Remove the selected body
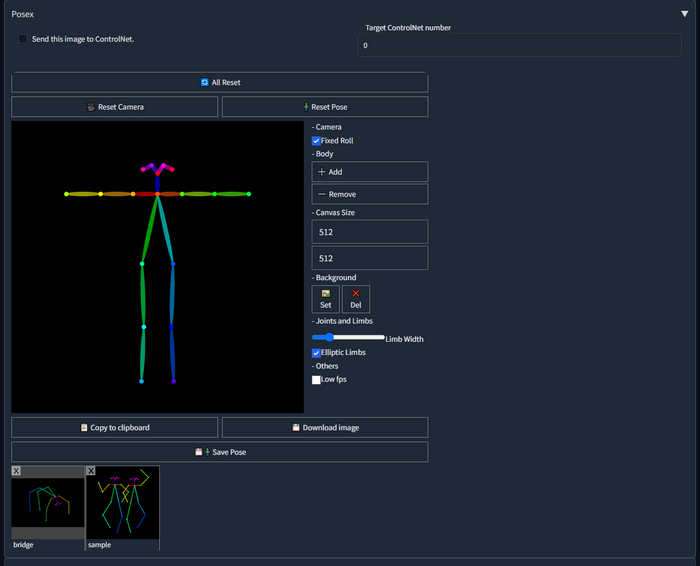Viewport: 700px width, 566px height. (x=369, y=194)
